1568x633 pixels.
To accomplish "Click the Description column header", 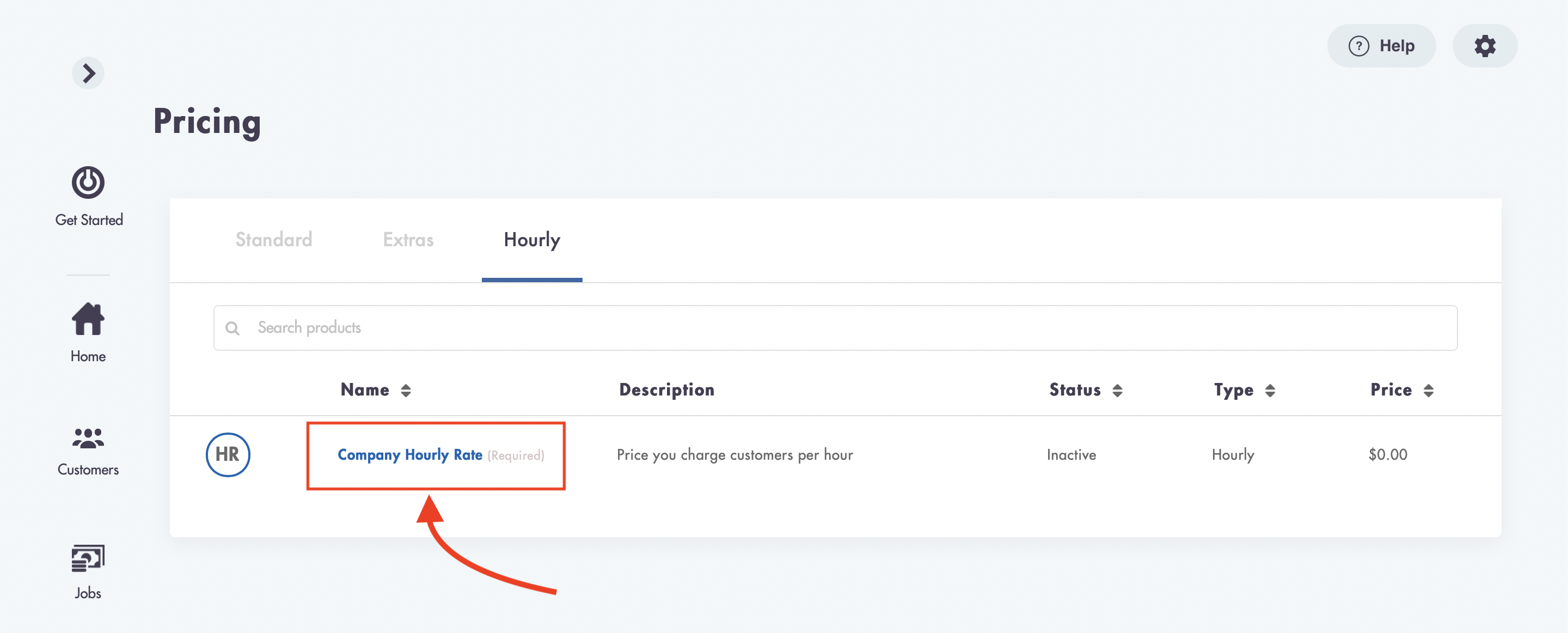I will pos(666,390).
